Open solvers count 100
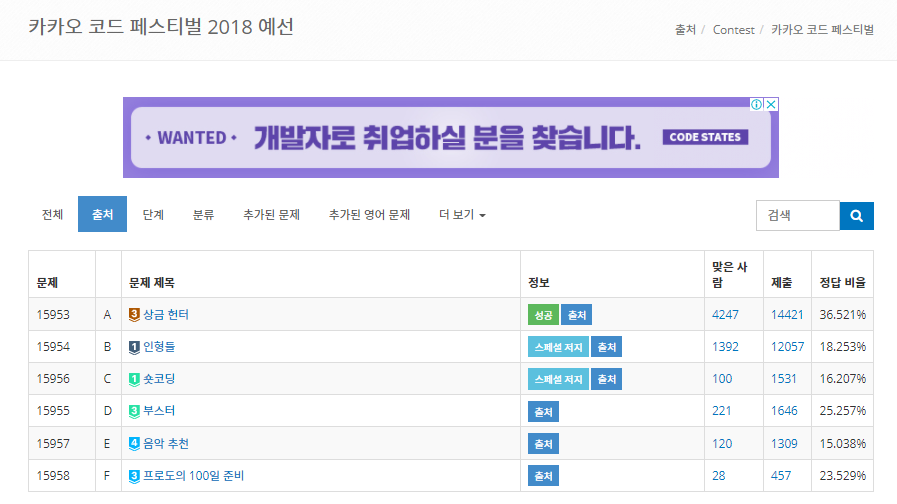 [x=722, y=379]
